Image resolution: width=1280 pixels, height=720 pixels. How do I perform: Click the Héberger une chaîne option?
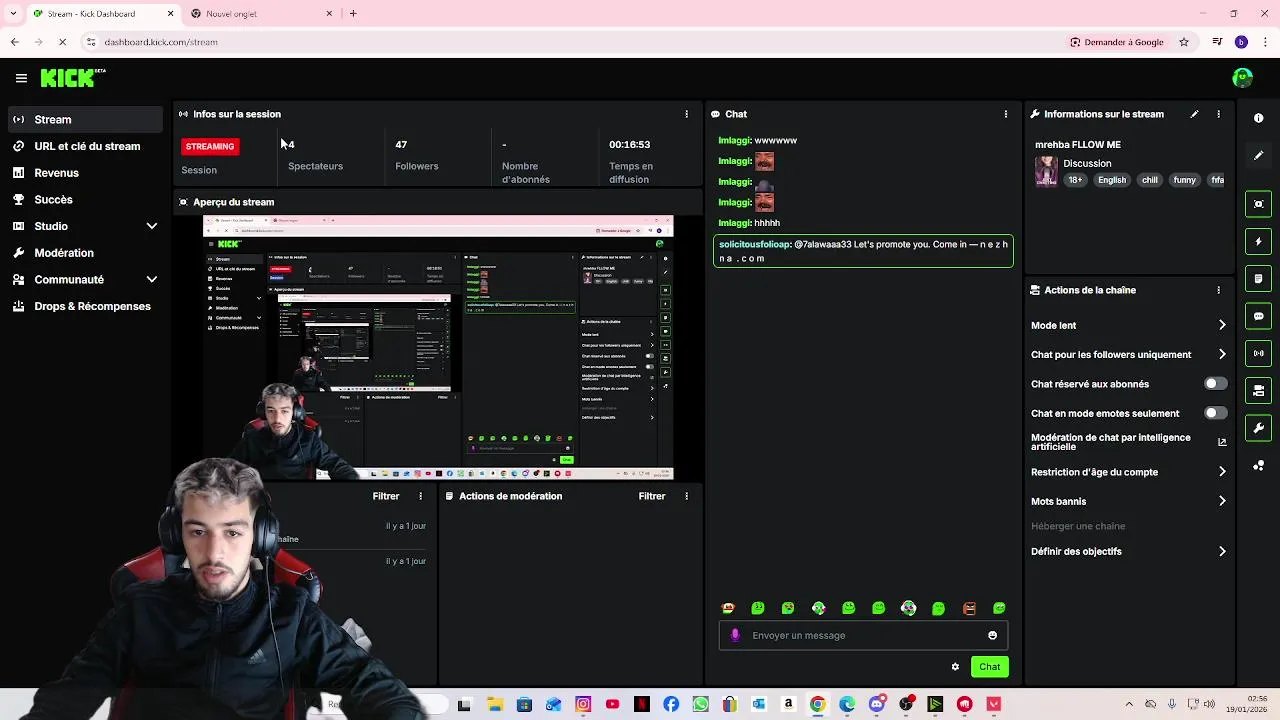pos(1078,526)
